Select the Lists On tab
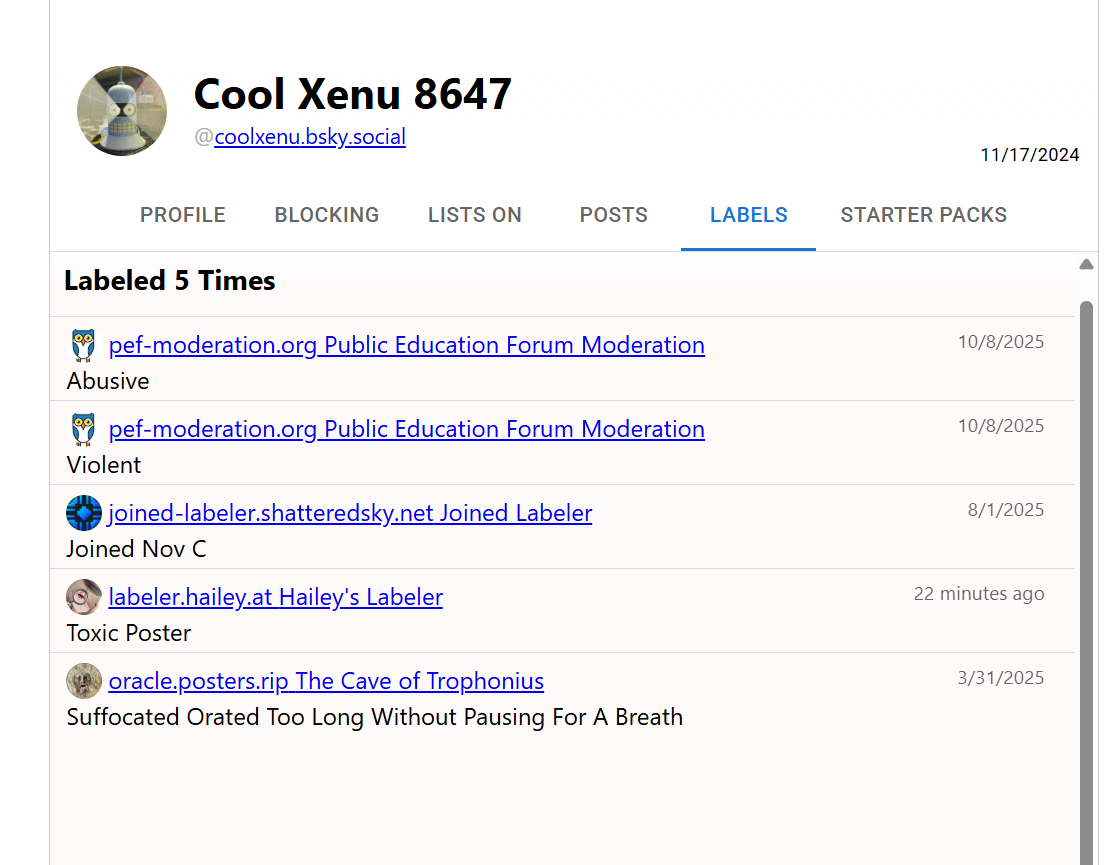This screenshot has width=1107, height=865. (475, 215)
